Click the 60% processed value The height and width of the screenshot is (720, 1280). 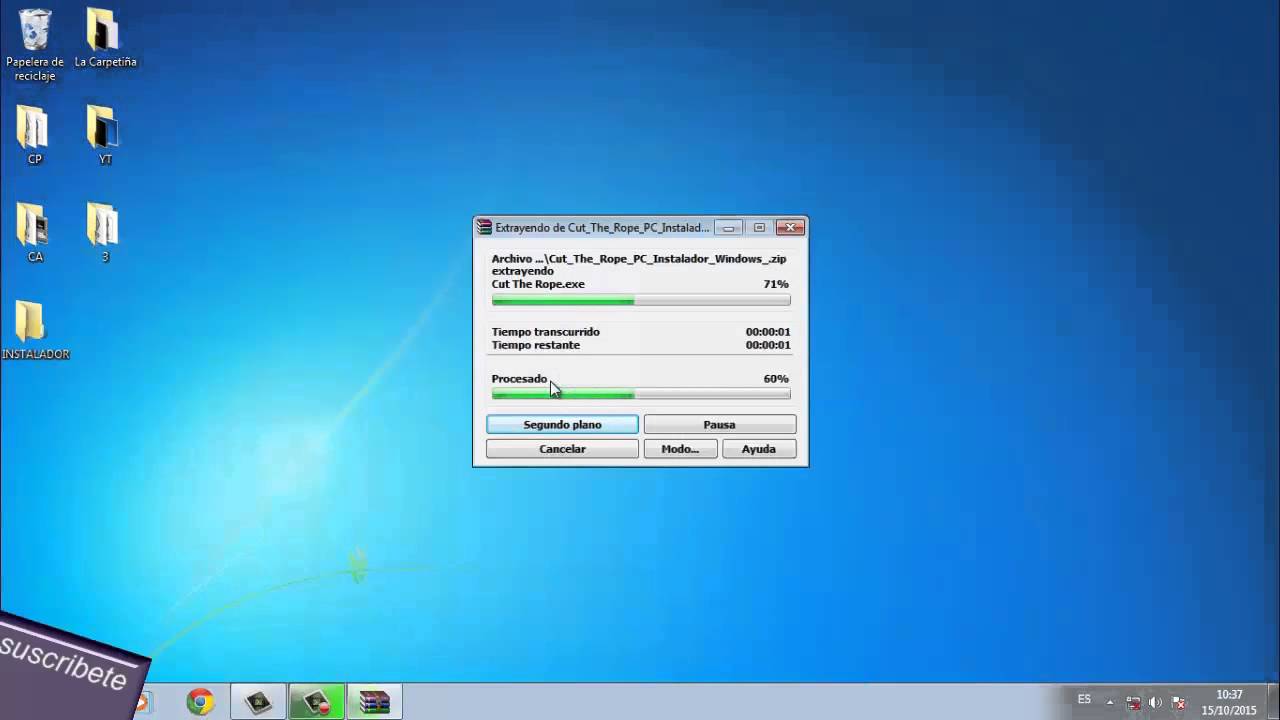pyautogui.click(x=776, y=379)
